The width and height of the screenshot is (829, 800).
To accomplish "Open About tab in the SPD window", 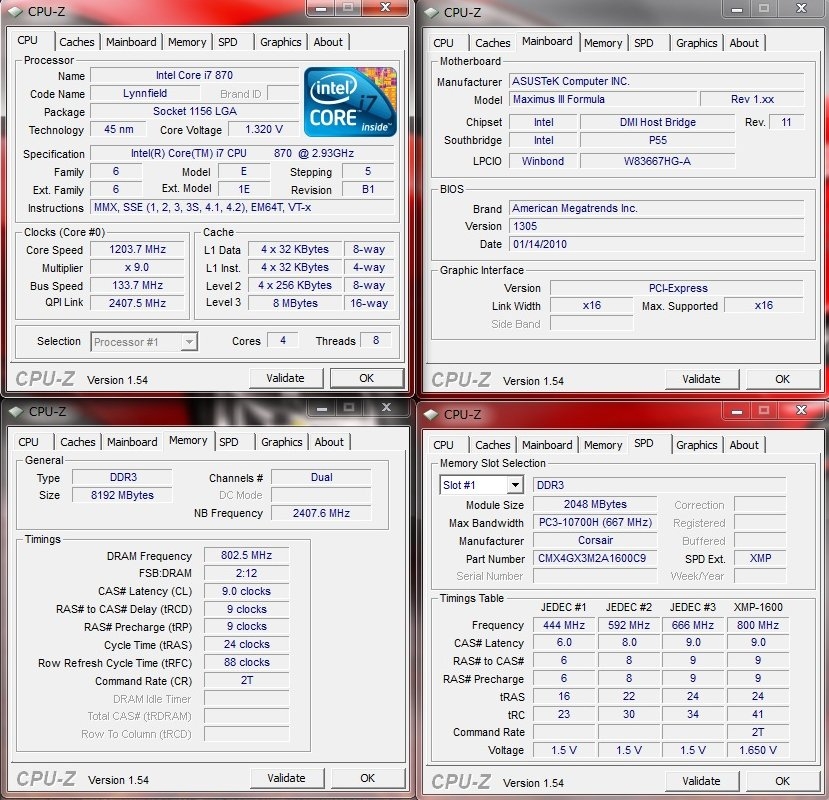I will click(744, 445).
